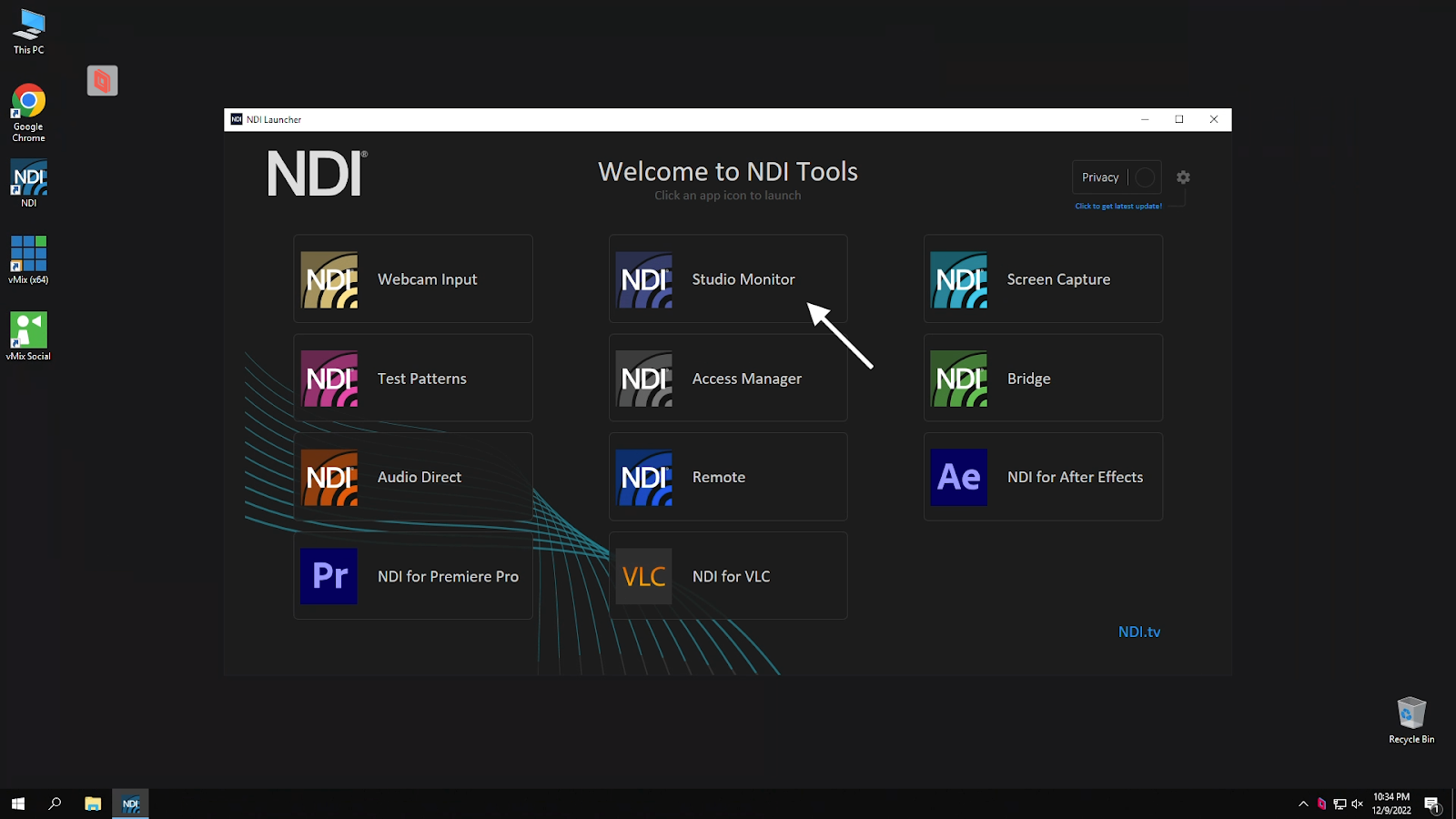This screenshot has height=819, width=1456.
Task: Open File Explorer from taskbar
Action: pyautogui.click(x=93, y=804)
